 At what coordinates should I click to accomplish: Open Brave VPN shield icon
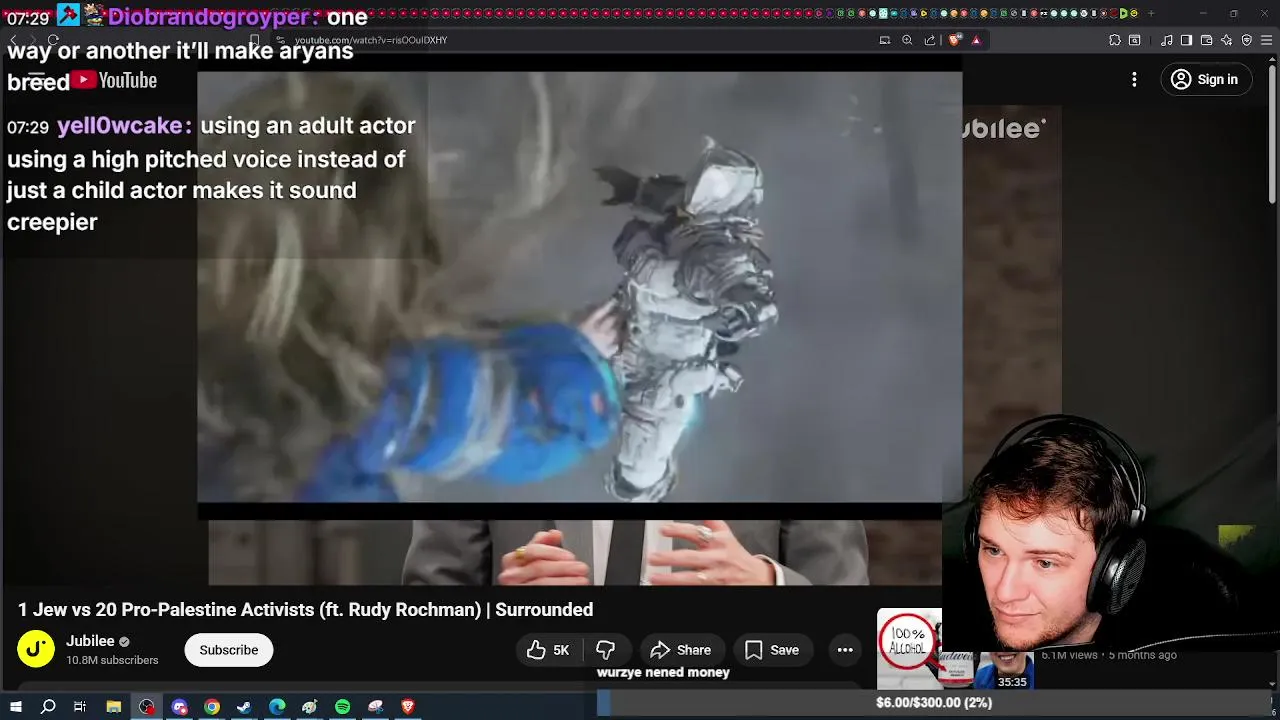click(x=1246, y=40)
